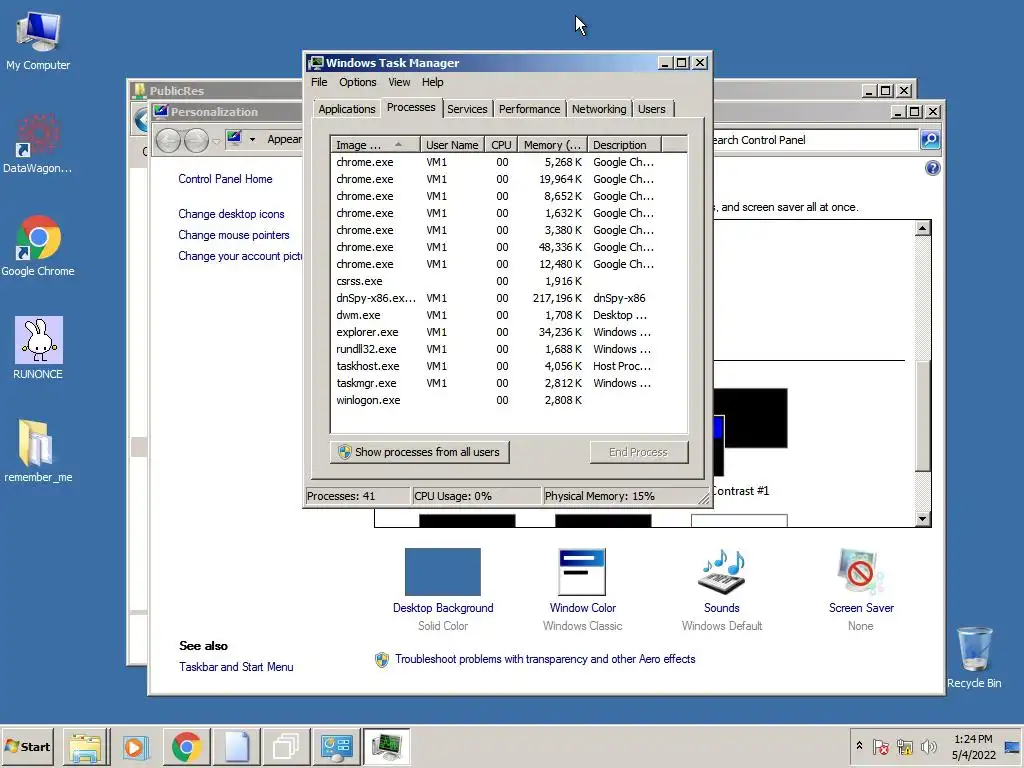This screenshot has height=768, width=1024.
Task: Open Task Manager View menu
Action: coord(399,82)
